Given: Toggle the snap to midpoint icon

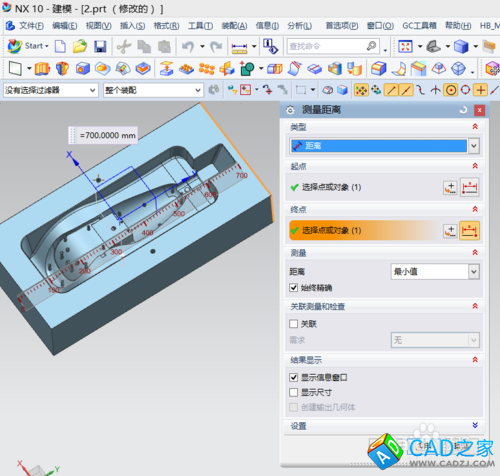Looking at the screenshot, I should (x=406, y=90).
